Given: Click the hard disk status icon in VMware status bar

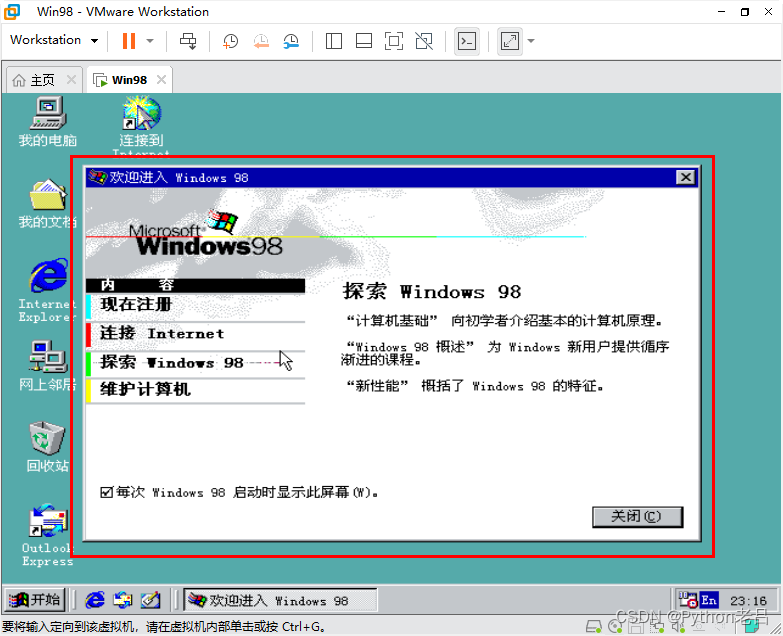Looking at the screenshot, I should tap(594, 626).
